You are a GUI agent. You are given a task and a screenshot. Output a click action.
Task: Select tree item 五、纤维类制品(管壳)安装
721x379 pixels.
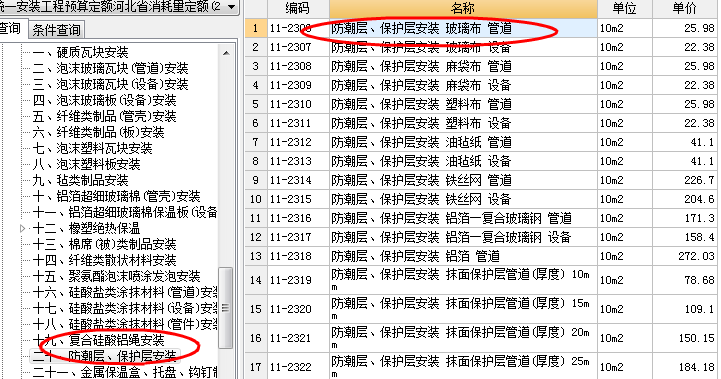(x=104, y=116)
